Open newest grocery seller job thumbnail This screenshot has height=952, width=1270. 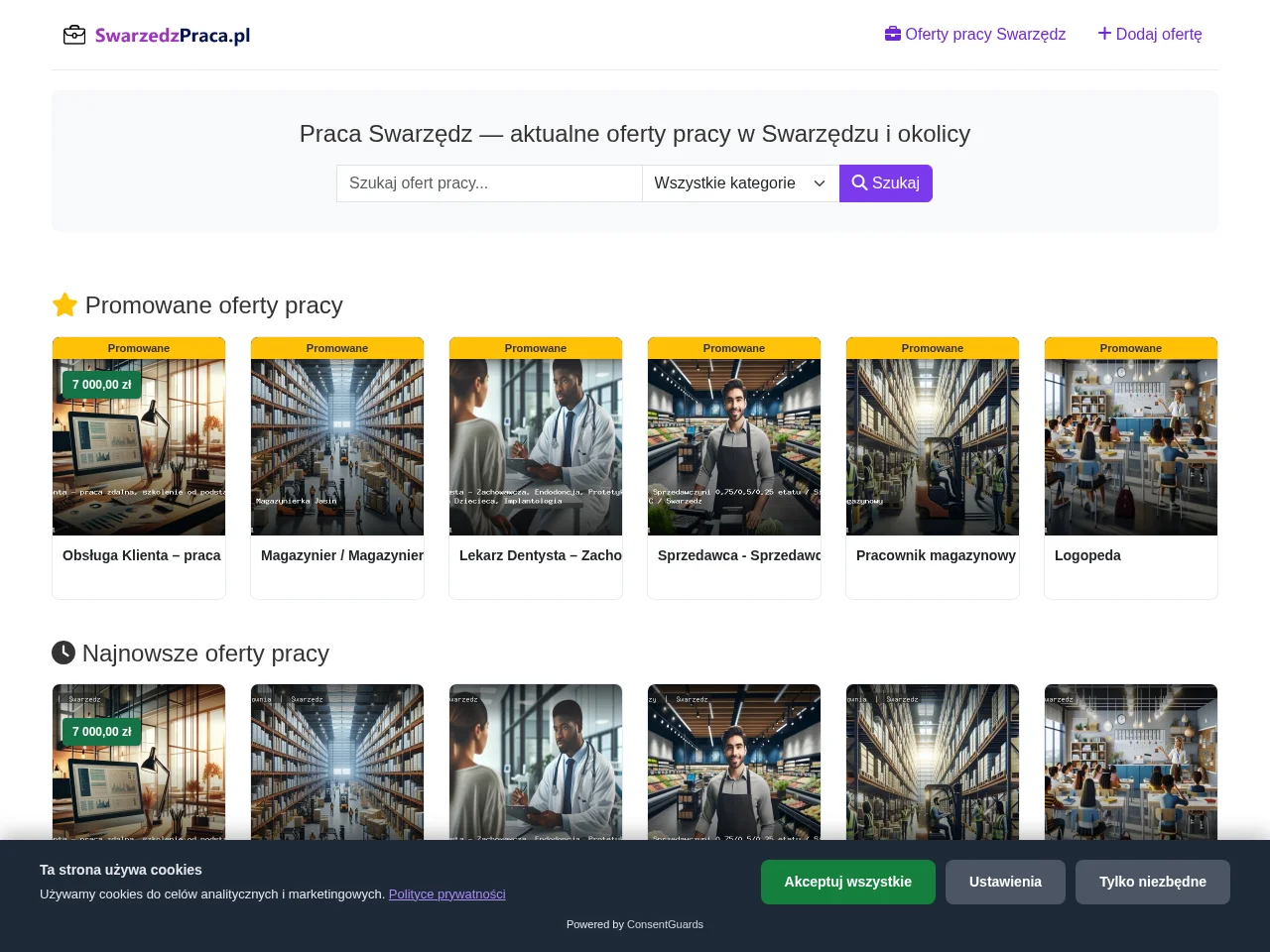[x=734, y=762]
